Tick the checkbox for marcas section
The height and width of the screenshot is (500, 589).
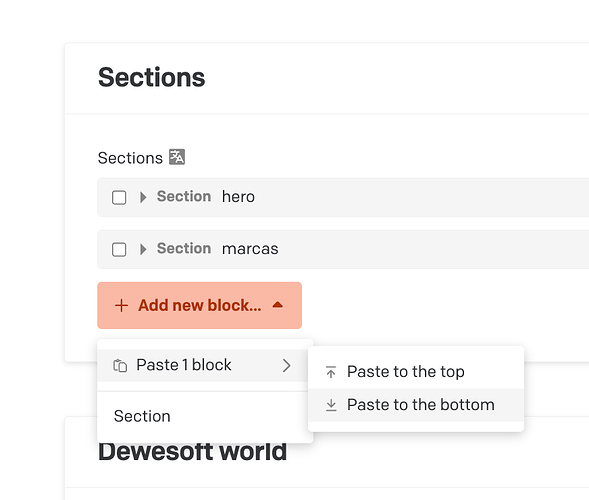coord(119,249)
